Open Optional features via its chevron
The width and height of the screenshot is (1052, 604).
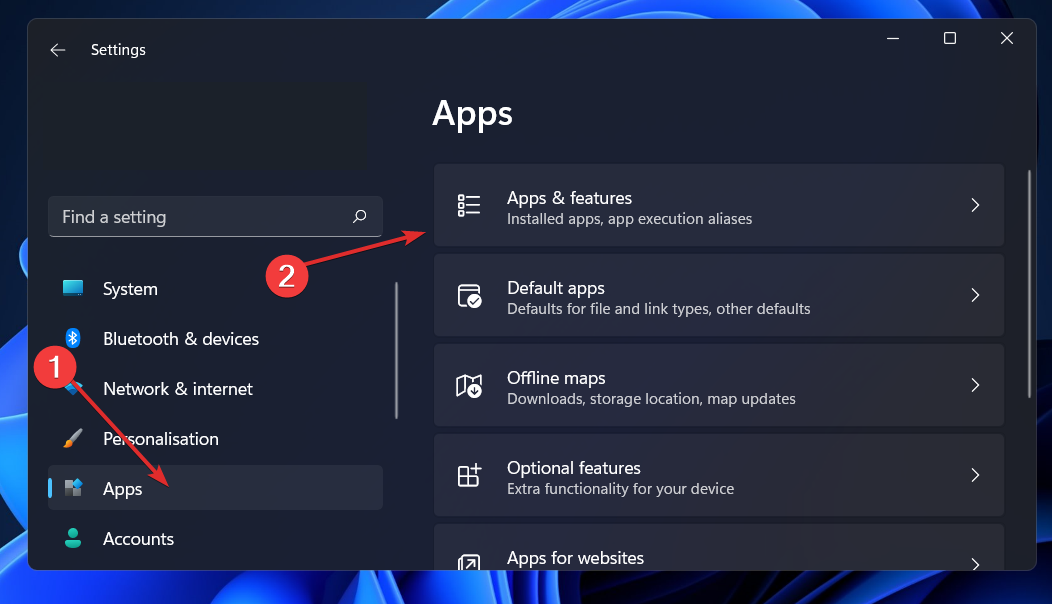[x=975, y=475]
